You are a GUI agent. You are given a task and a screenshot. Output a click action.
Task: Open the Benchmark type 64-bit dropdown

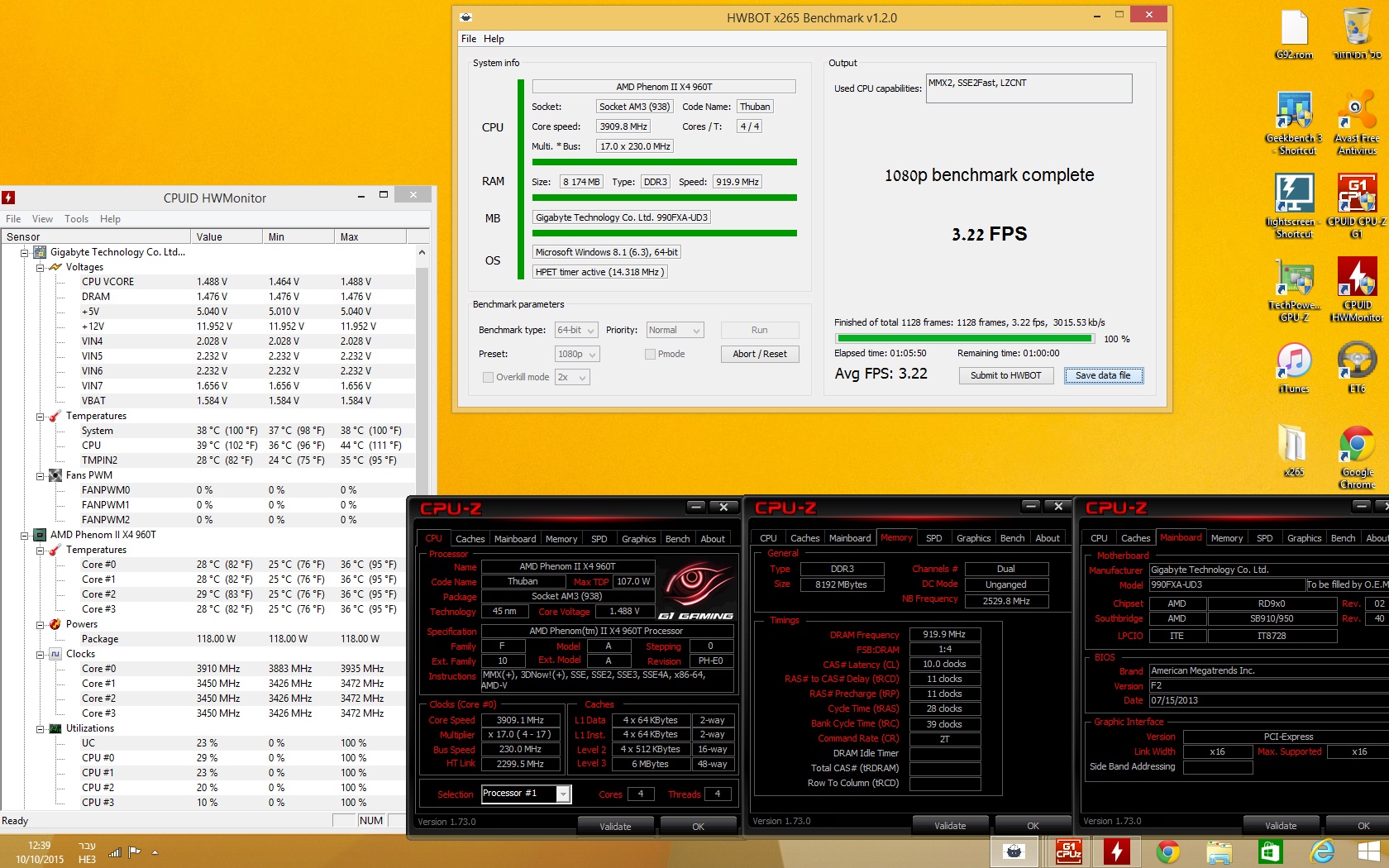tap(576, 330)
